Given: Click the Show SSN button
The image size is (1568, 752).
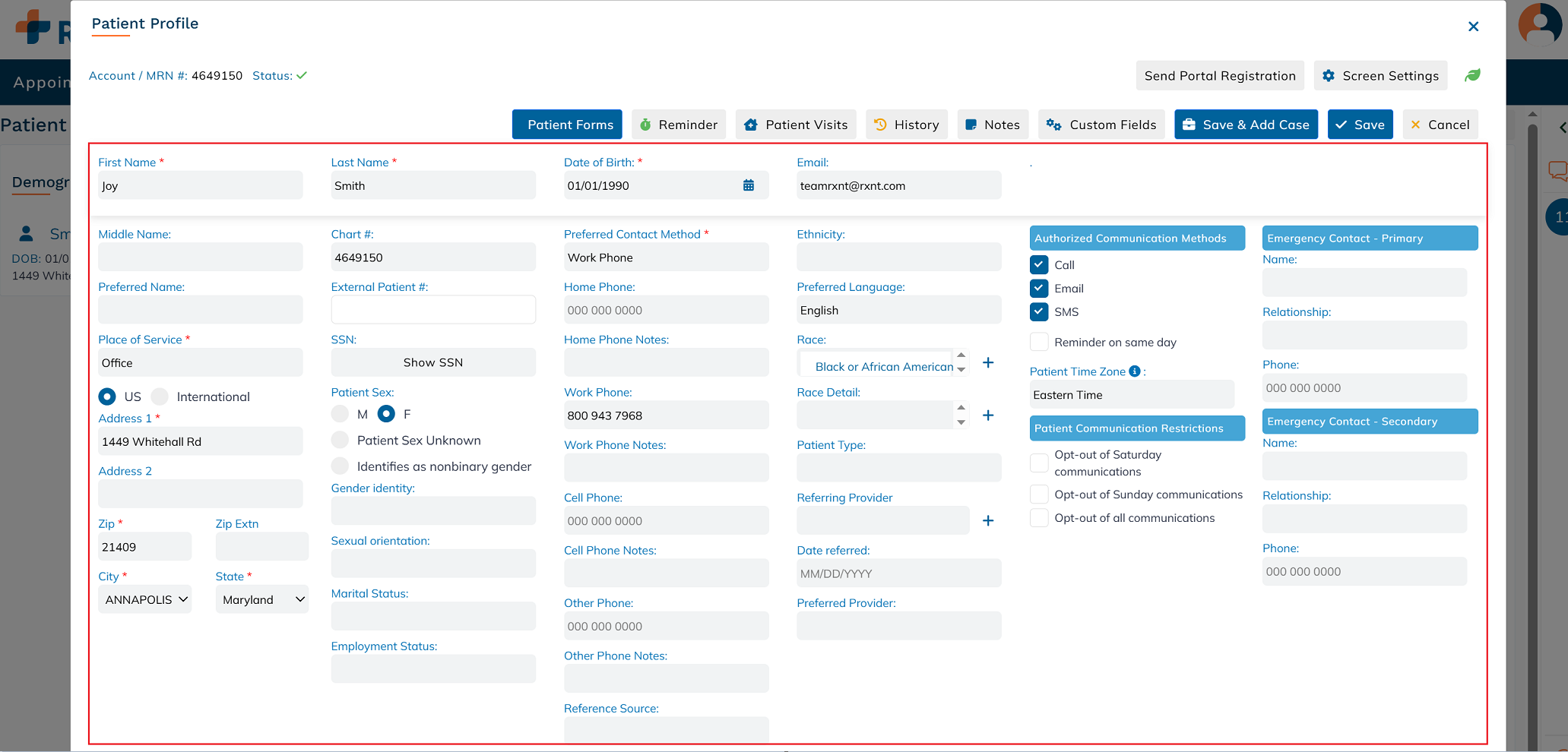Looking at the screenshot, I should pyautogui.click(x=433, y=362).
